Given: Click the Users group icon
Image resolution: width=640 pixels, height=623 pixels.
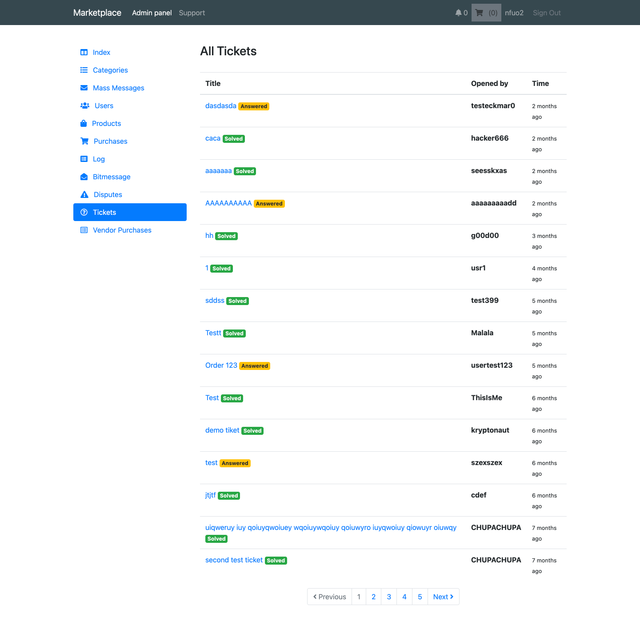Looking at the screenshot, I should point(84,106).
